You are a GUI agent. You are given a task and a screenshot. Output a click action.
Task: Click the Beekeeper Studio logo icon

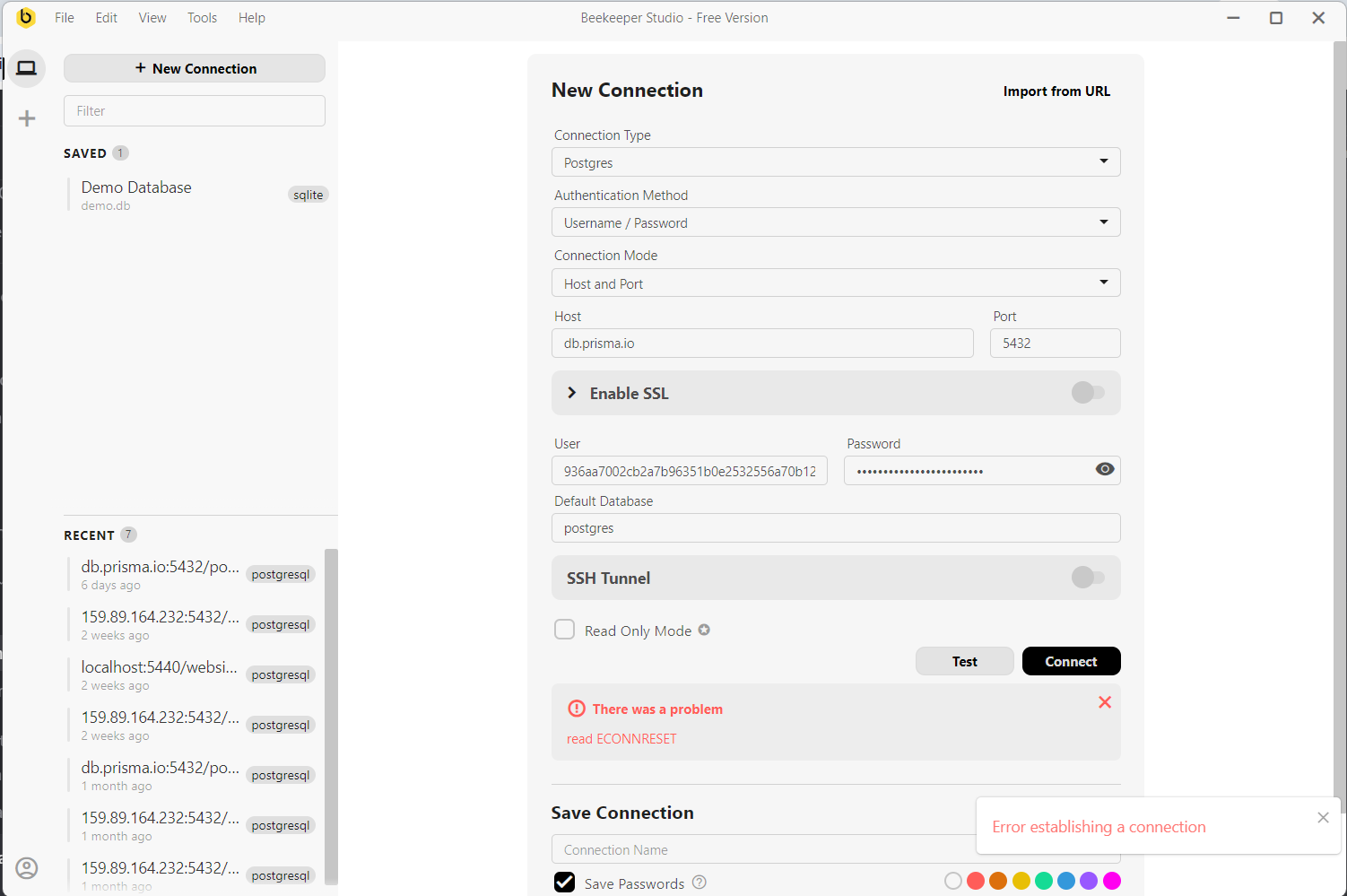pos(26,17)
